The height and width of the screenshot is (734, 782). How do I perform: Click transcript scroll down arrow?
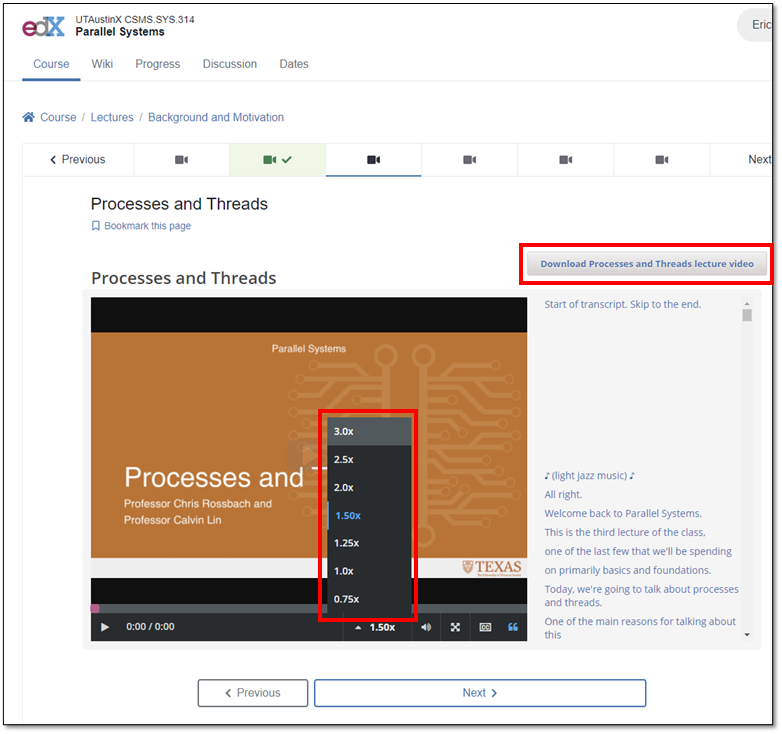tap(747, 635)
